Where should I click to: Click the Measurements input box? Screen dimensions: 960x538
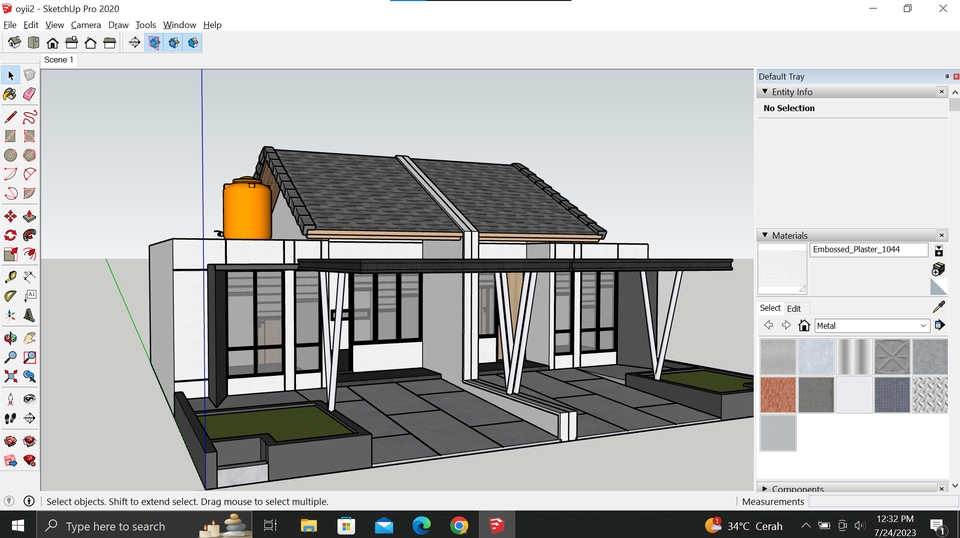pyautogui.click(x=882, y=501)
